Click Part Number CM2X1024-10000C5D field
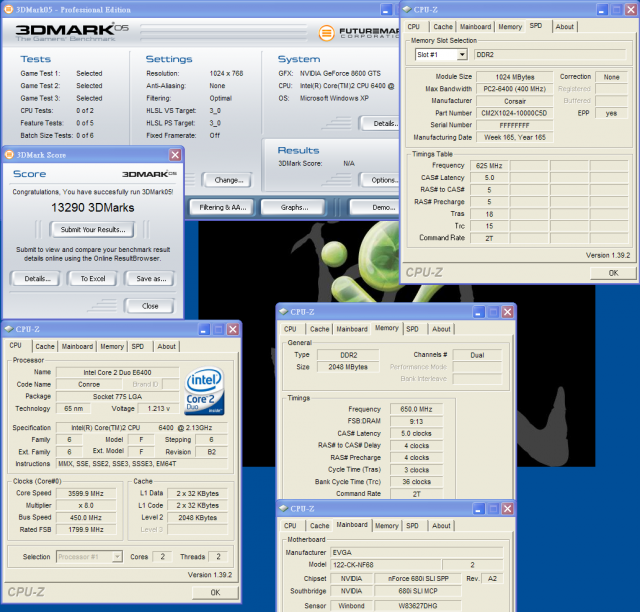 [514, 113]
